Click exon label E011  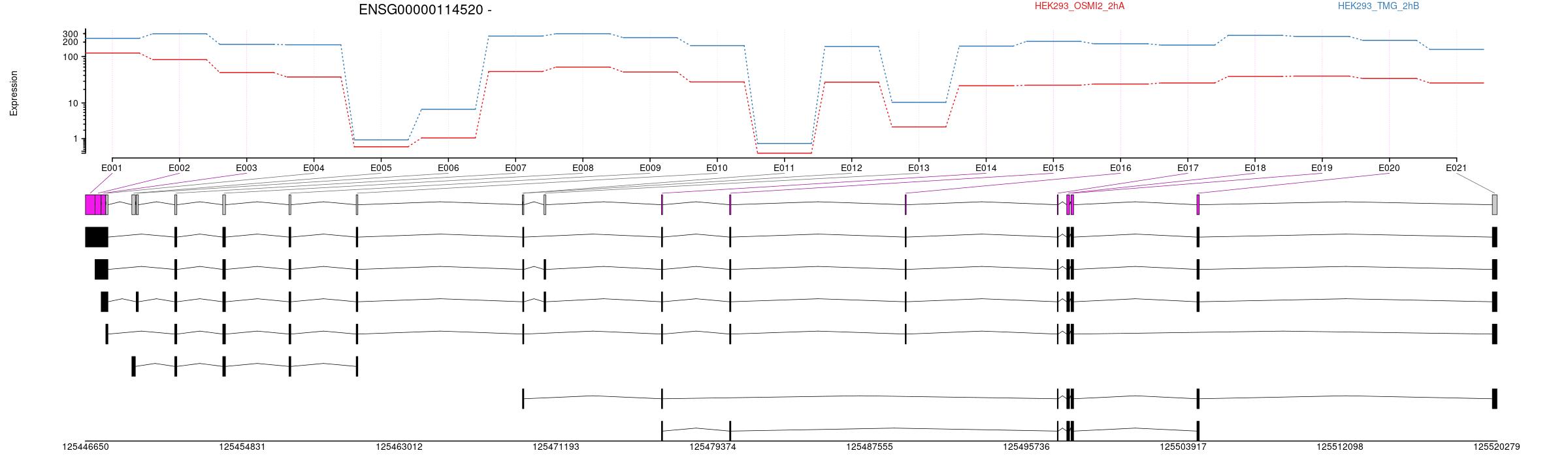coord(784,168)
